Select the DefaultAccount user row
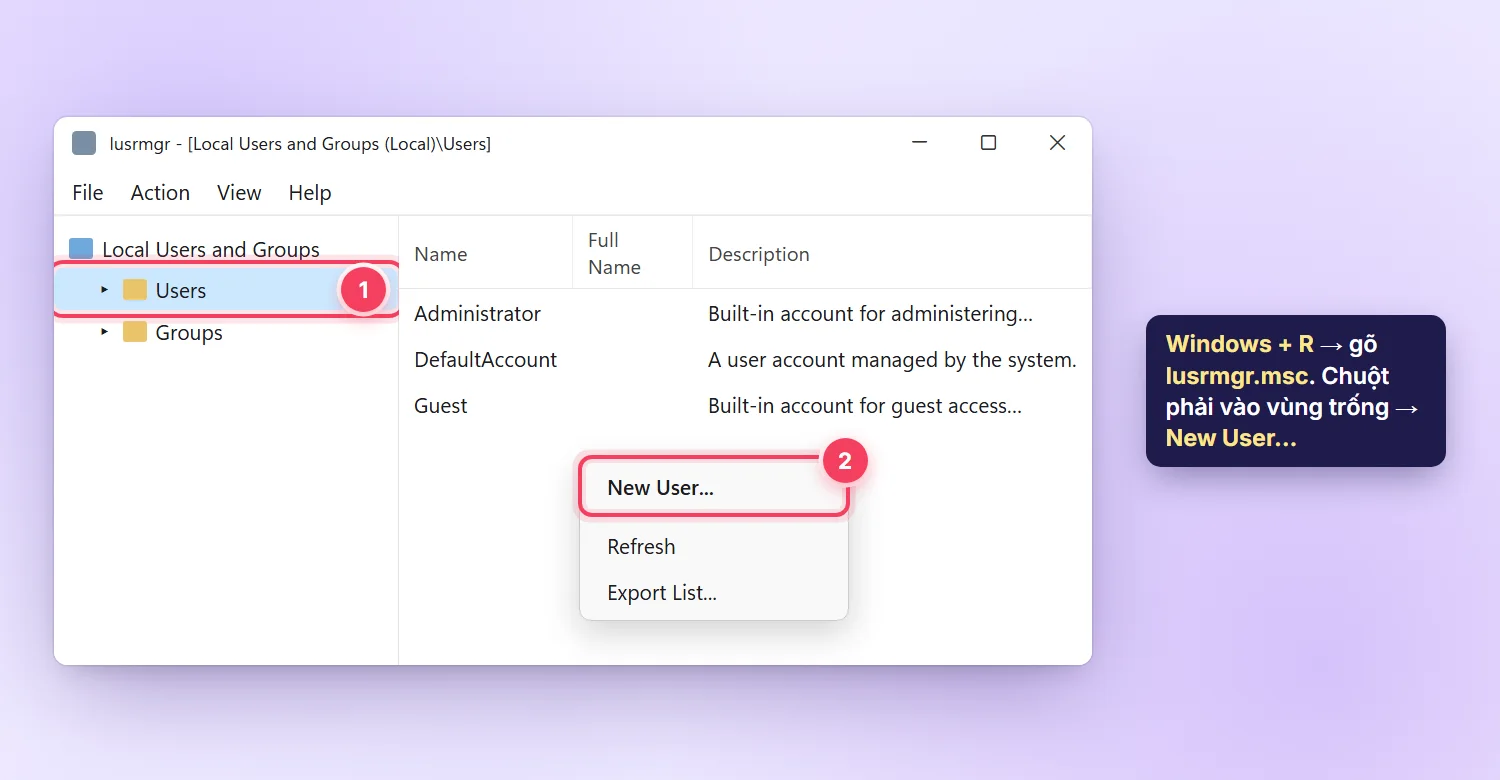The height and width of the screenshot is (780, 1500). point(745,360)
